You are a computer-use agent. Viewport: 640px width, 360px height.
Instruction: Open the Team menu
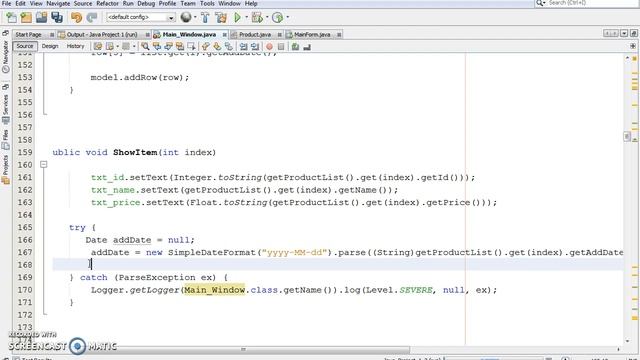[x=188, y=3]
